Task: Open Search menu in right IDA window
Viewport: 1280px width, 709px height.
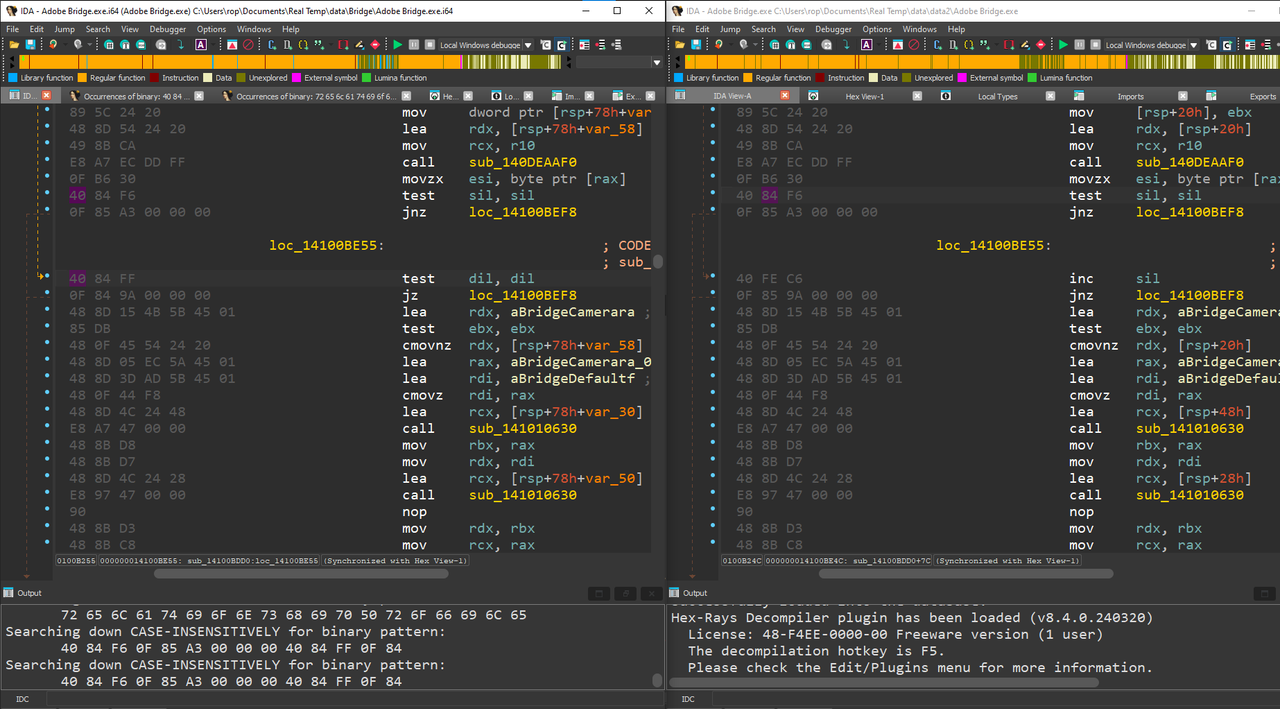Action: pyautogui.click(x=764, y=29)
